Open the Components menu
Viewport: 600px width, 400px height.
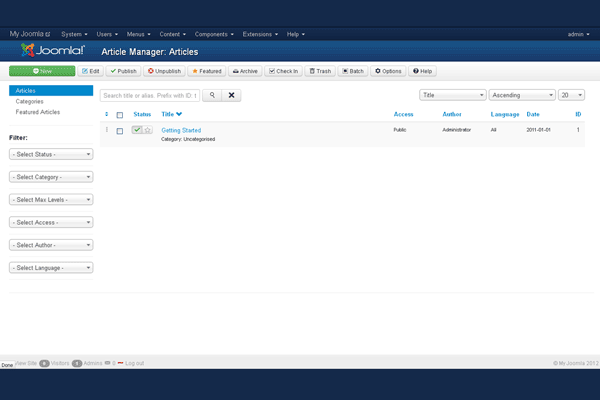tap(214, 34)
